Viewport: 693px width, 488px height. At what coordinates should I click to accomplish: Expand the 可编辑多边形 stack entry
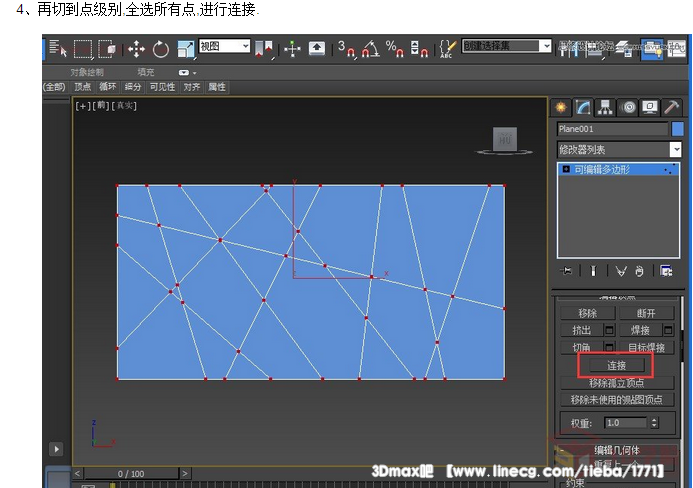click(566, 169)
